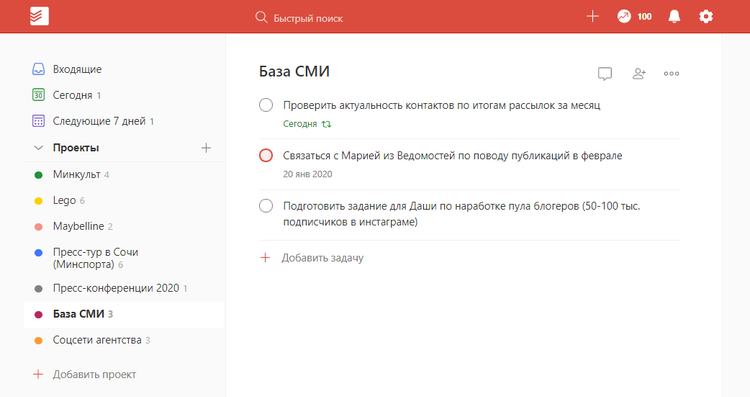The width and height of the screenshot is (750, 397).
Task: Complete the Связаться с Марией task
Action: [266, 155]
